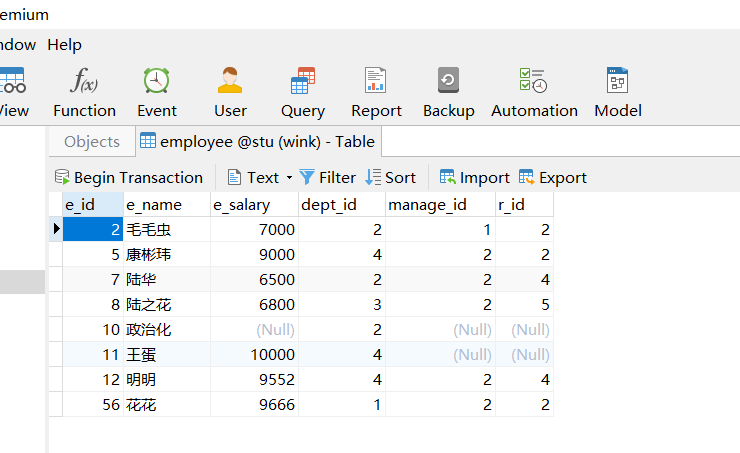The height and width of the screenshot is (453, 740).
Task: Select name cell 明明
Action: coord(167,379)
